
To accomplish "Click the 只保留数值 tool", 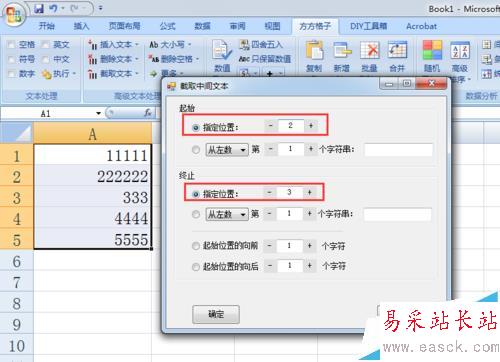I will (265, 59).
